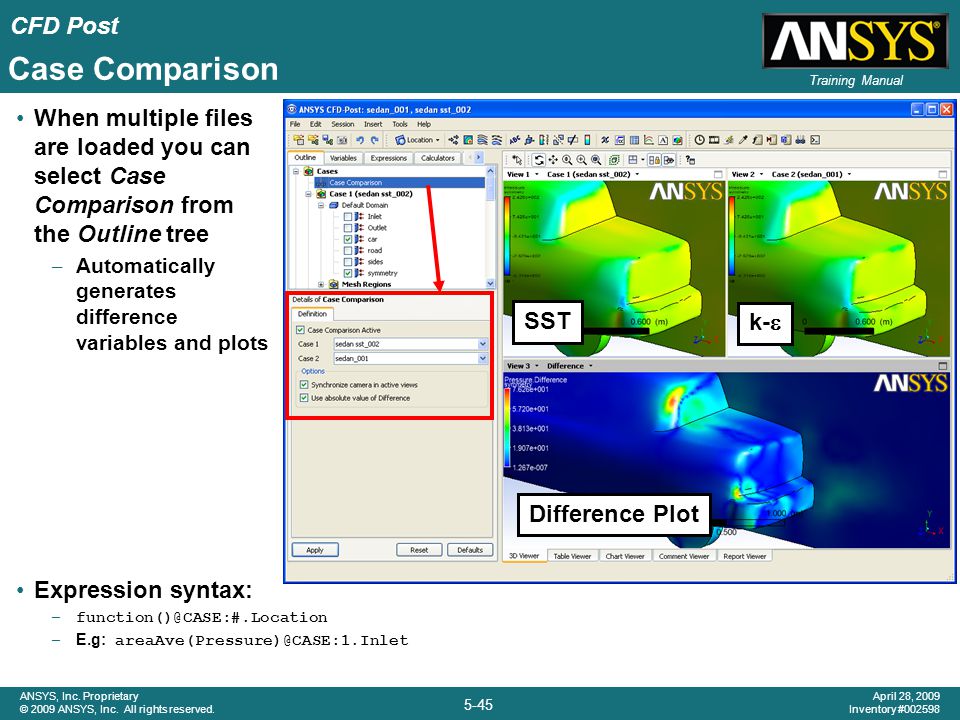Click the viewer shortcuts help icon
The image size is (960, 720).
click(690, 160)
